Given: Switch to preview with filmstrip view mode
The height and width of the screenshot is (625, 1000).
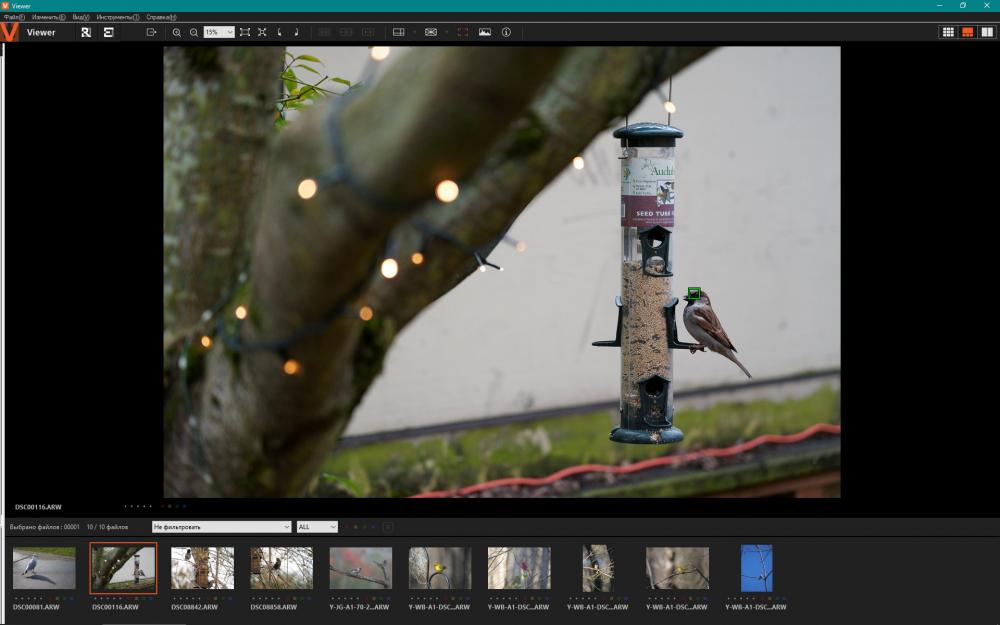Looking at the screenshot, I should tap(967, 32).
